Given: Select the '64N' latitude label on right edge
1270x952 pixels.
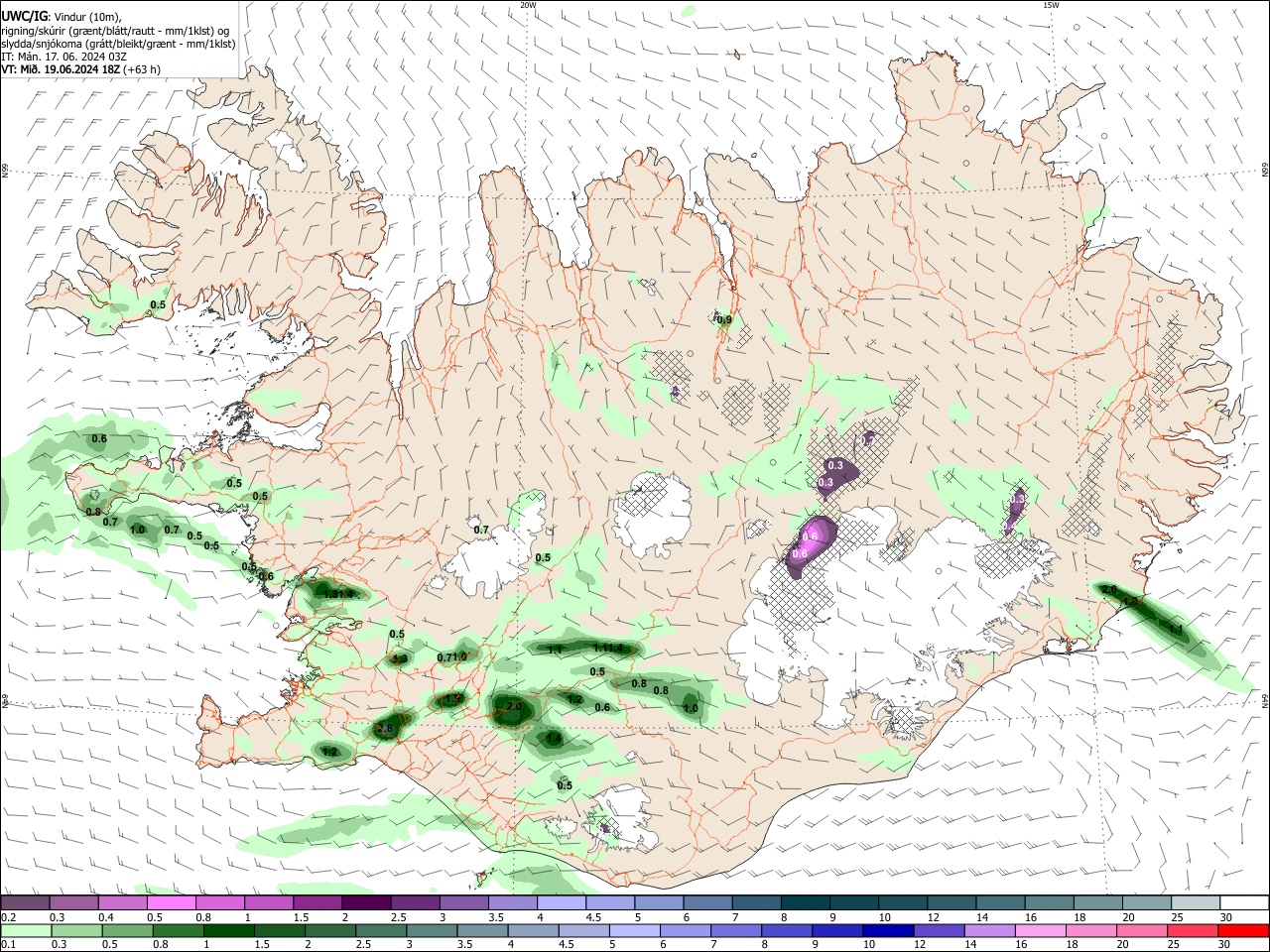Looking at the screenshot, I should (x=1264, y=699).
